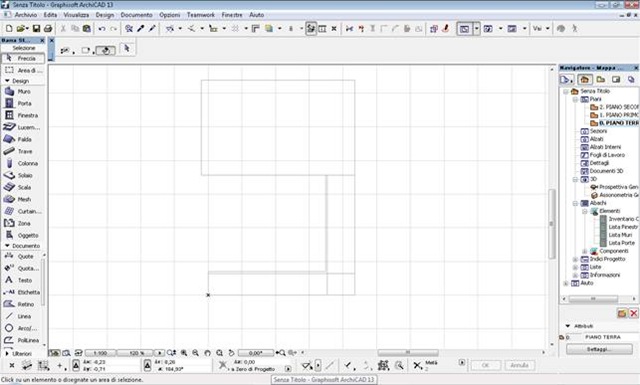The width and height of the screenshot is (640, 385).
Task: Collapse the Documento toolbox section
Action: click(x=7, y=246)
